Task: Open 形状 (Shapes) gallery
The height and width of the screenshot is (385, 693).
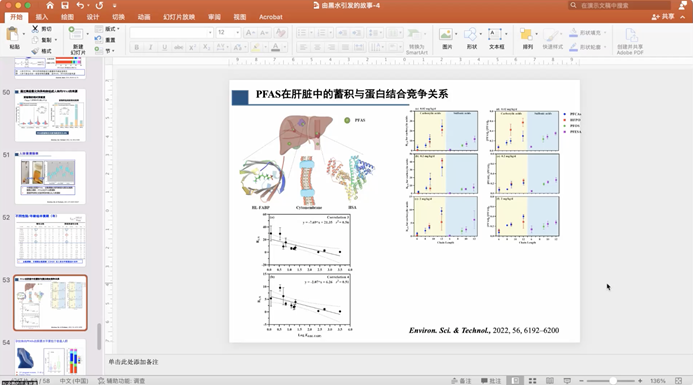Action: coord(471,38)
